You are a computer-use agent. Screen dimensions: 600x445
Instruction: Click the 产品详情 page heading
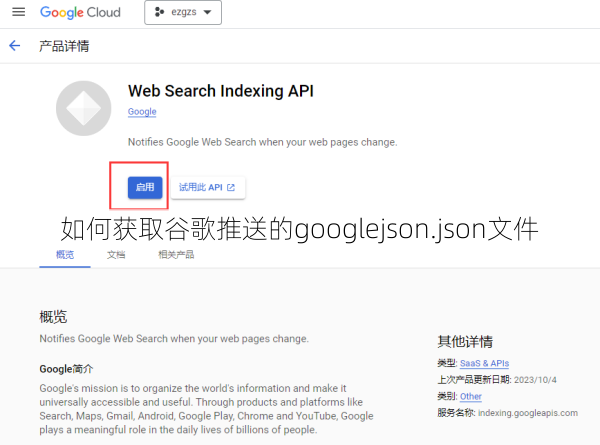[64, 46]
